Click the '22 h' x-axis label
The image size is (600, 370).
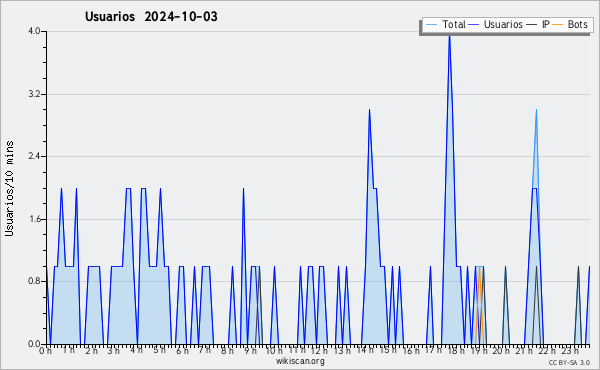click(x=547, y=350)
